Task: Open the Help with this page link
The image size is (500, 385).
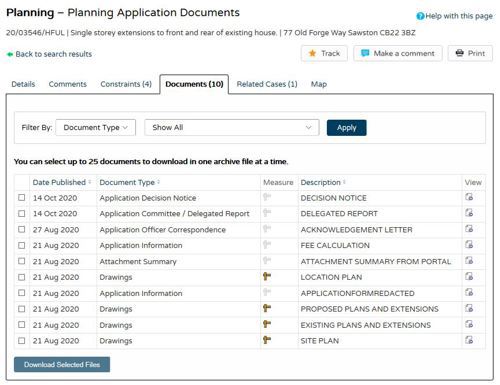Action: point(459,16)
